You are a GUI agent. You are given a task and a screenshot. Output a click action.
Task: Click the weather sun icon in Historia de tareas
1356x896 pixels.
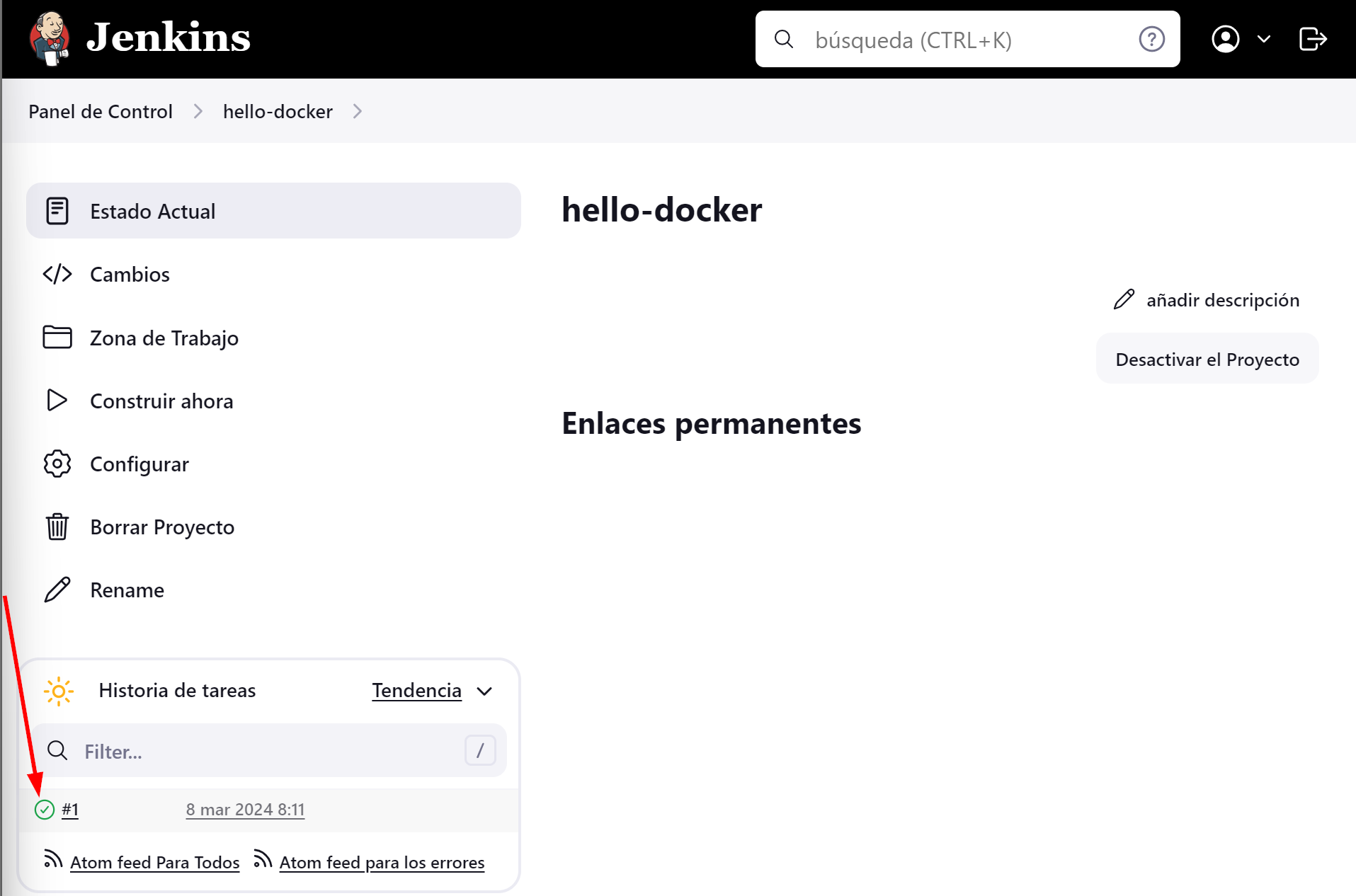click(x=58, y=691)
